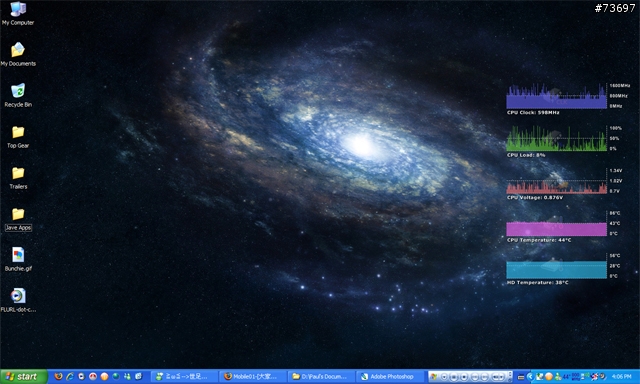Expand hidden system tray icons arrow

click(x=530, y=377)
